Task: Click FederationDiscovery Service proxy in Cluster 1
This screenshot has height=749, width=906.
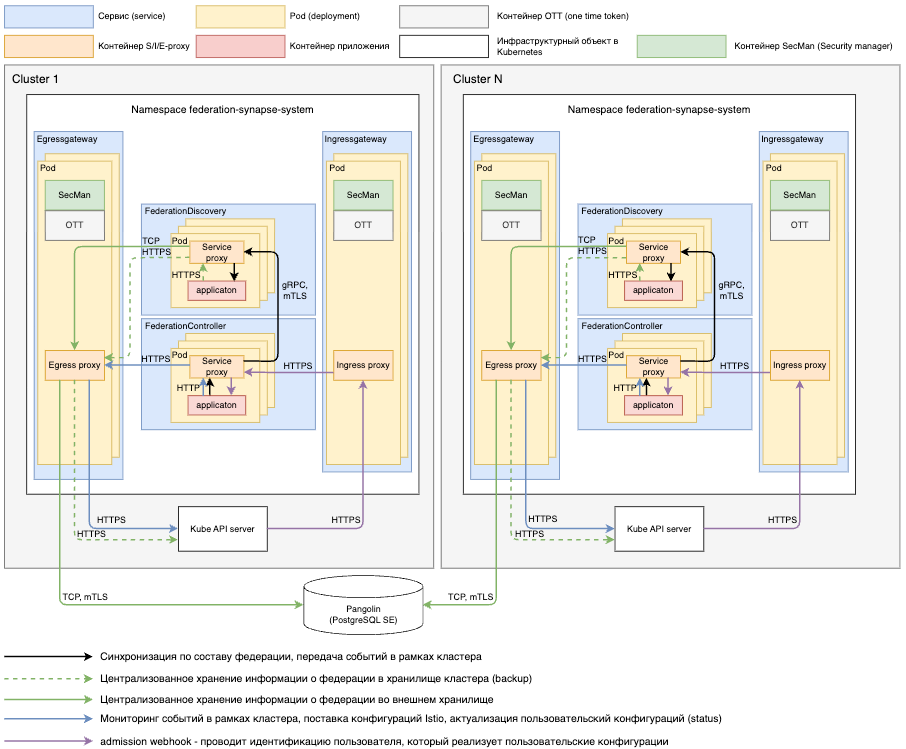Action: (217, 252)
